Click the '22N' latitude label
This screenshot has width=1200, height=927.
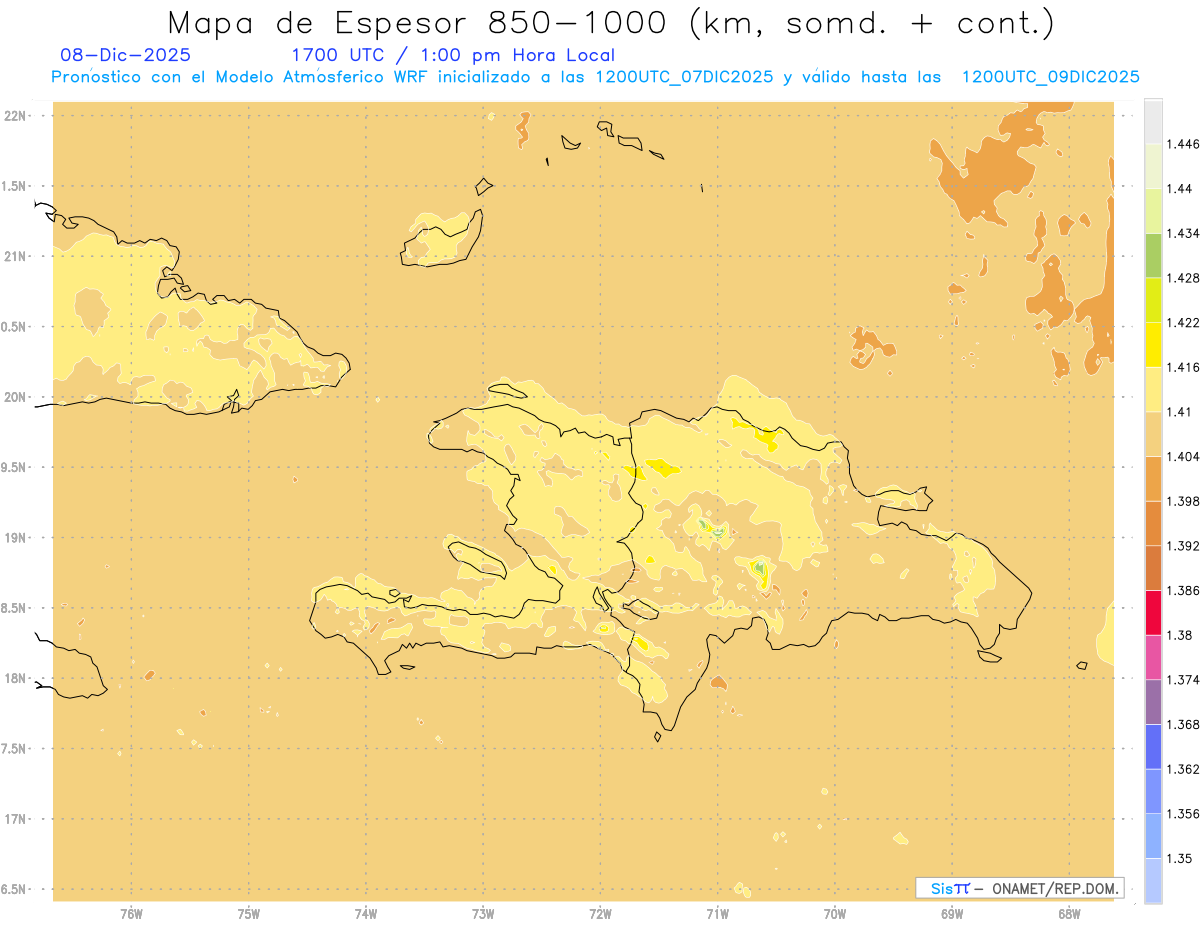coord(15,116)
